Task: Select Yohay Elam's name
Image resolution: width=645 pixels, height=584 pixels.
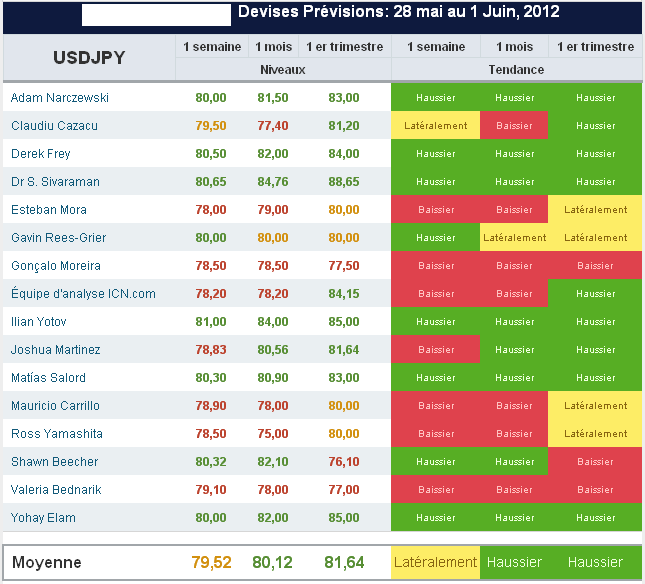Action: click(x=43, y=517)
